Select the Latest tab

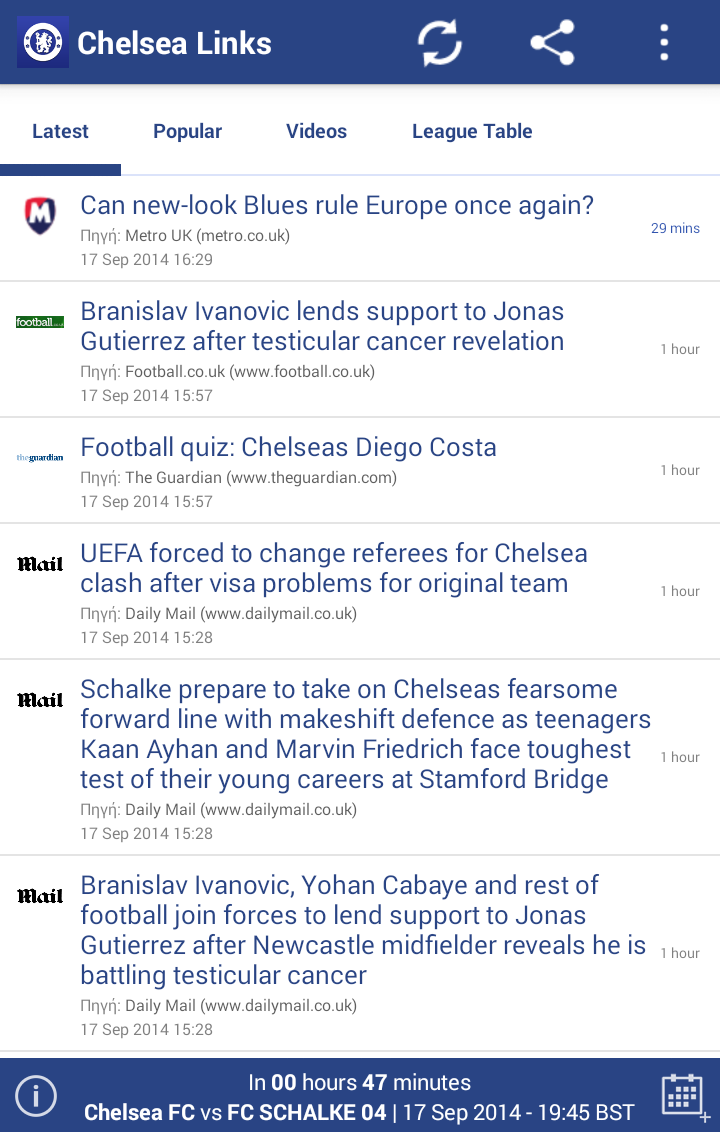point(60,131)
